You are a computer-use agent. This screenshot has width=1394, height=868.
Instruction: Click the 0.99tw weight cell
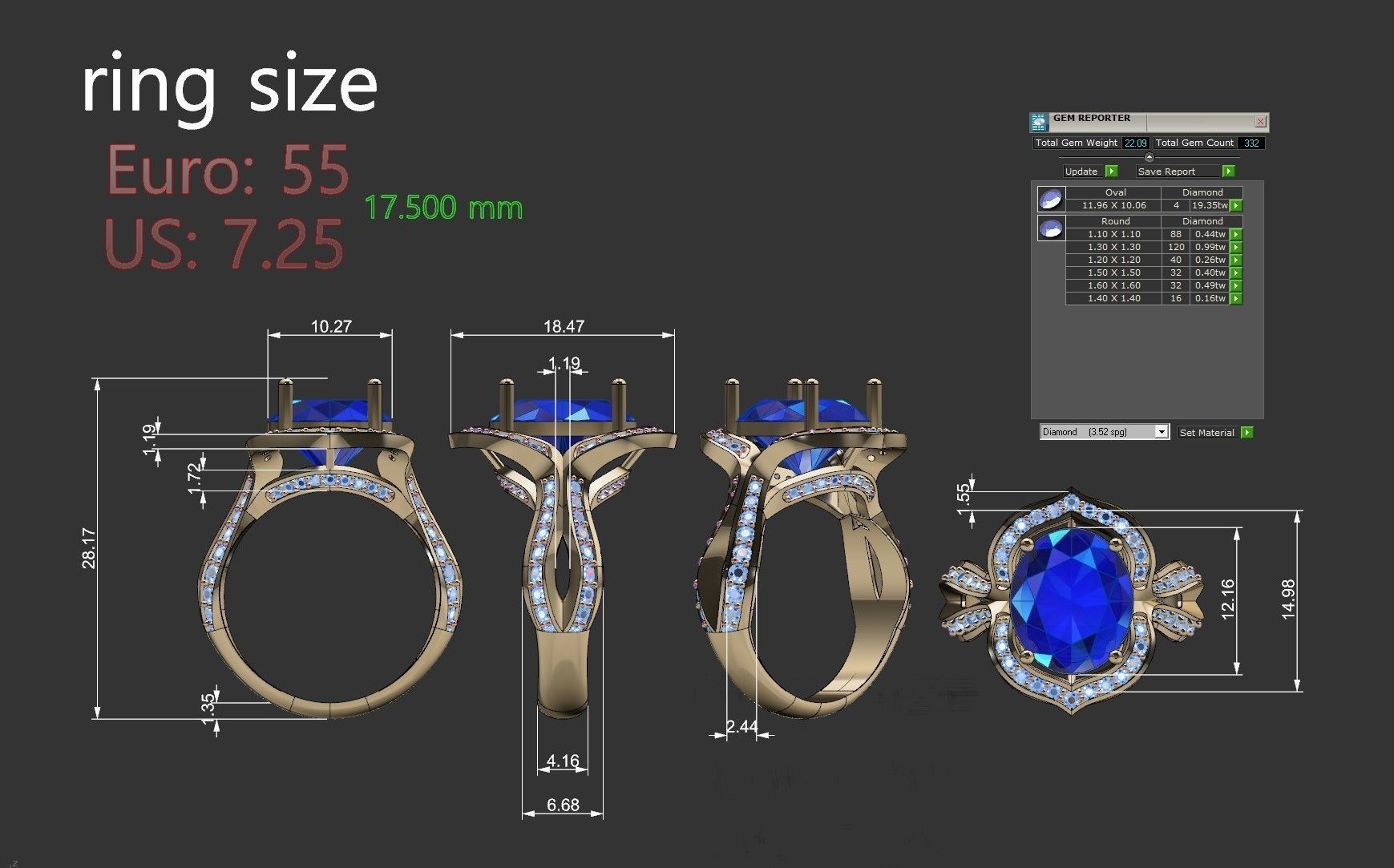tap(1210, 247)
